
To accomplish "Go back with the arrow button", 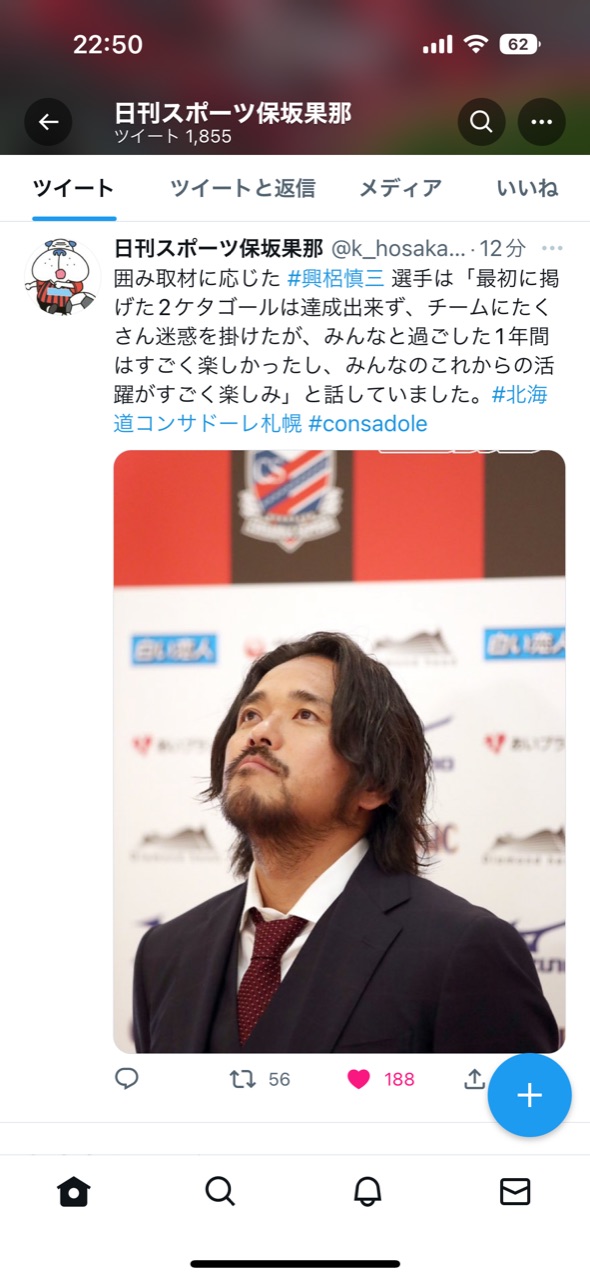I will click(48, 122).
